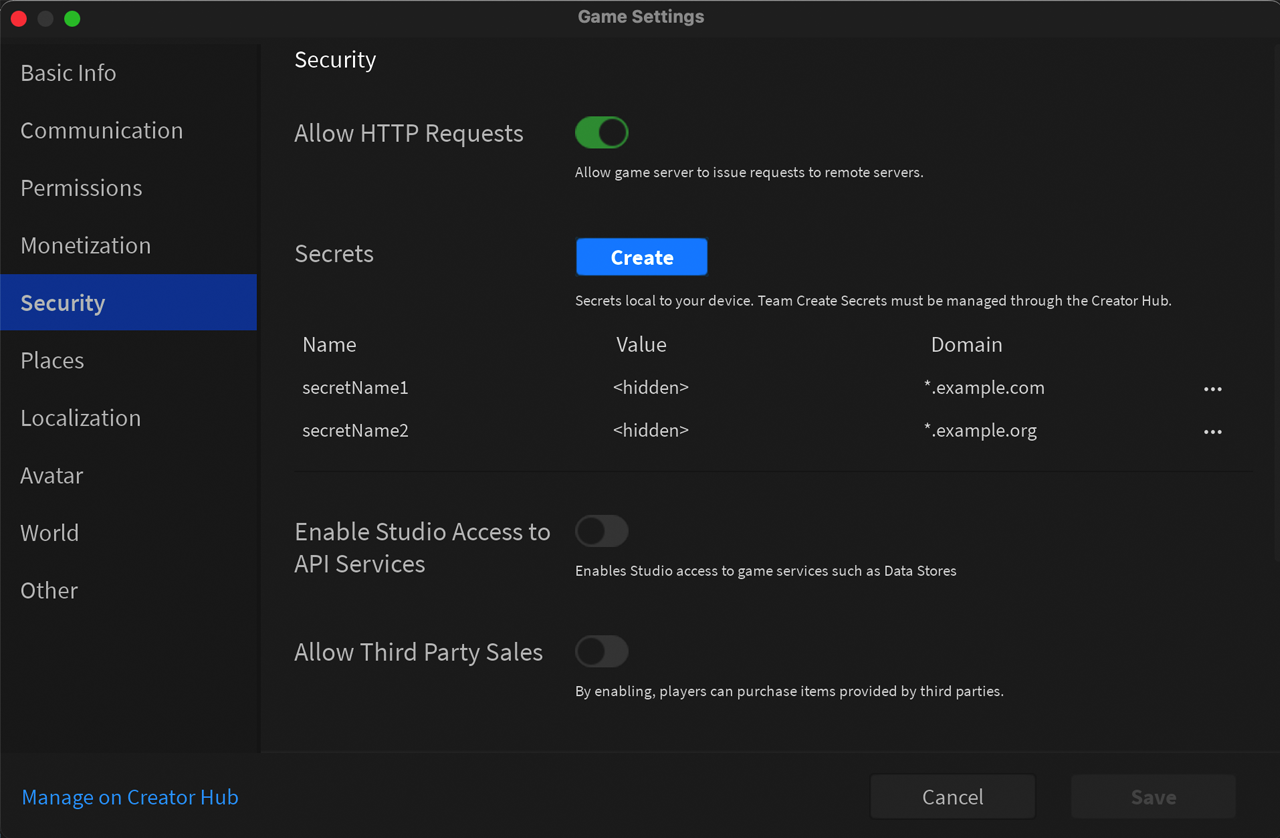Select the Permissions section
Screen dimensions: 1280x838
(81, 187)
